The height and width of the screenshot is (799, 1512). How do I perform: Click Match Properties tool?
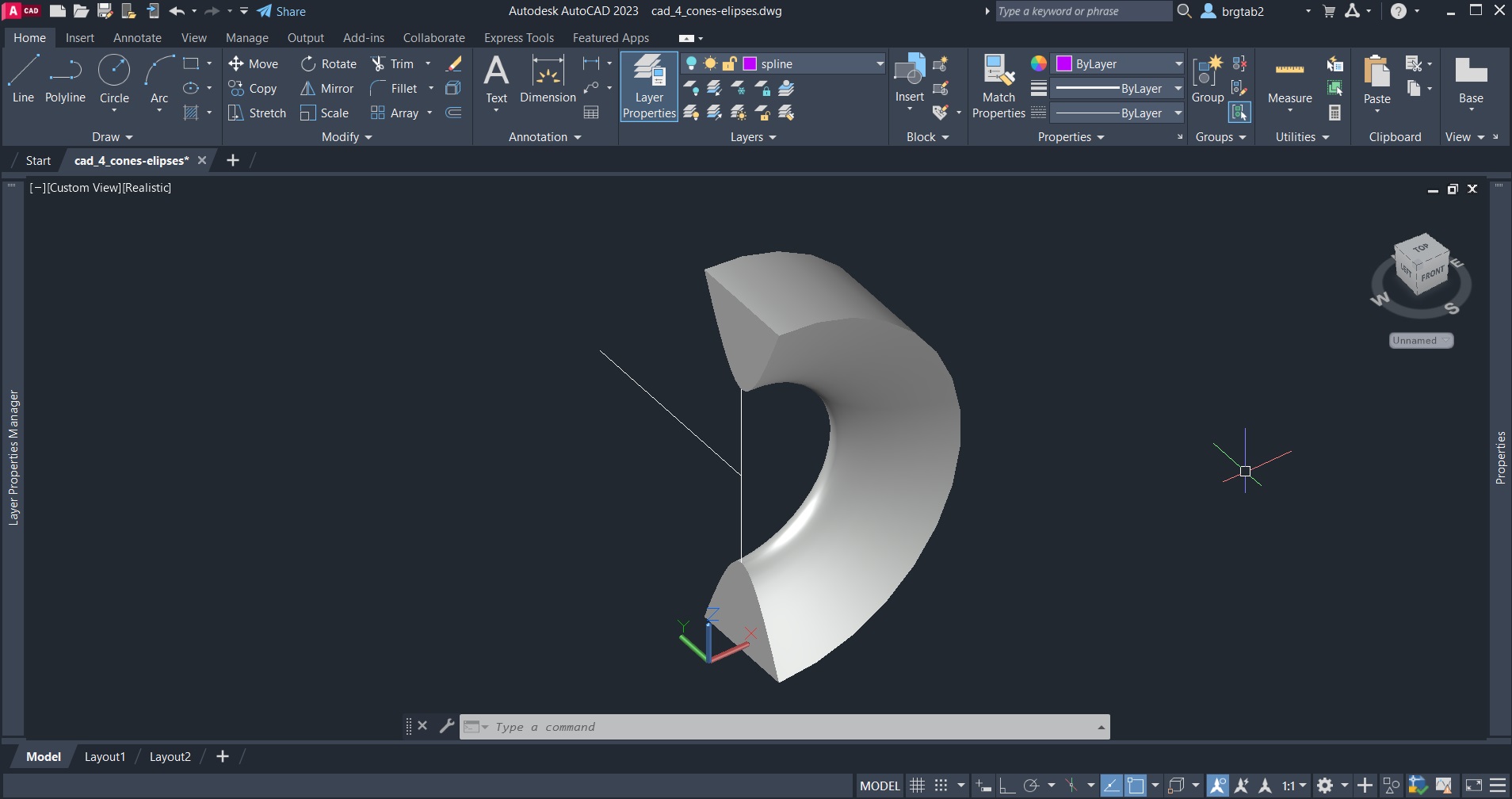pos(998,86)
